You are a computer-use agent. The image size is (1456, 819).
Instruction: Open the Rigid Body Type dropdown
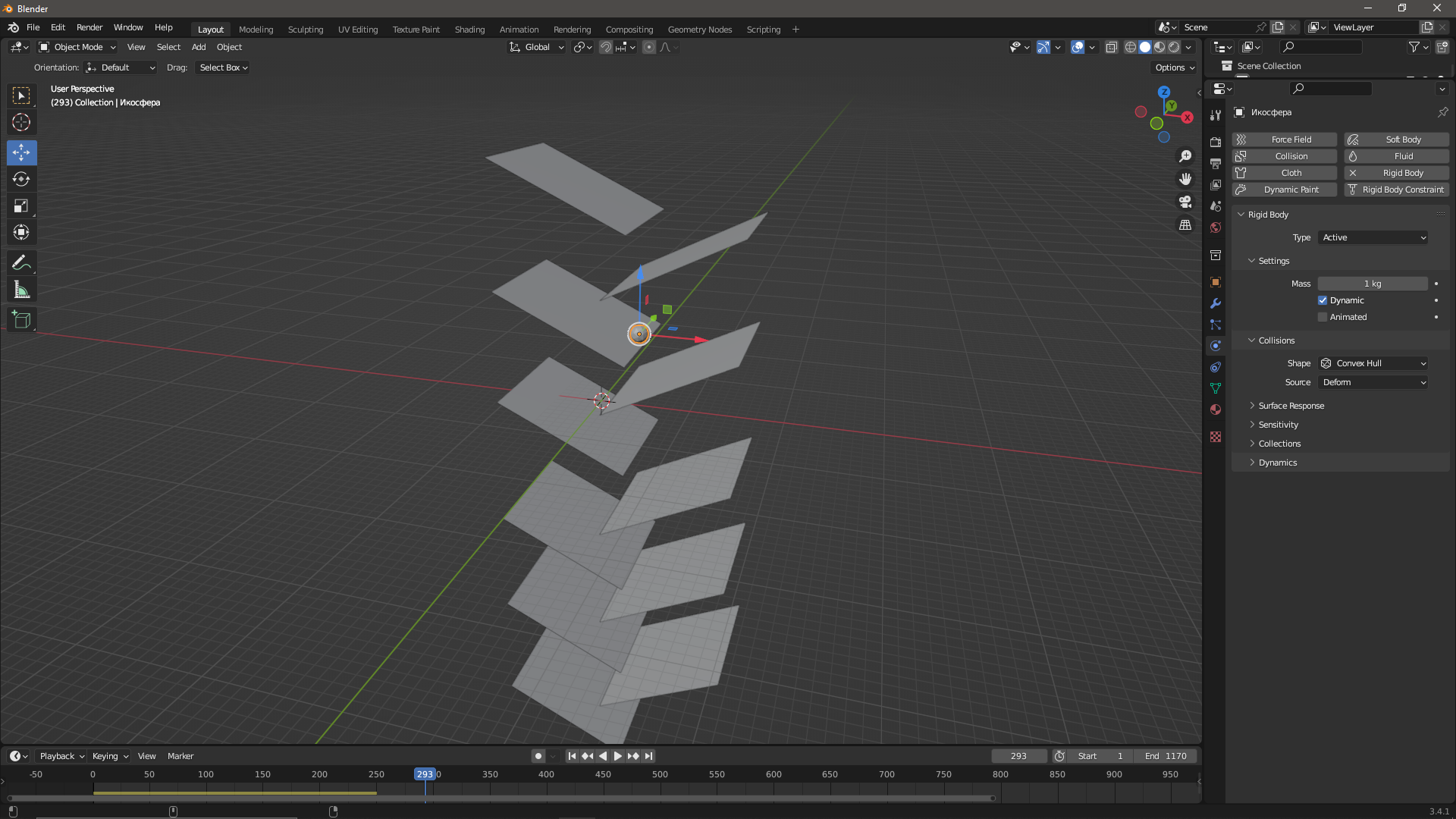tap(1373, 237)
